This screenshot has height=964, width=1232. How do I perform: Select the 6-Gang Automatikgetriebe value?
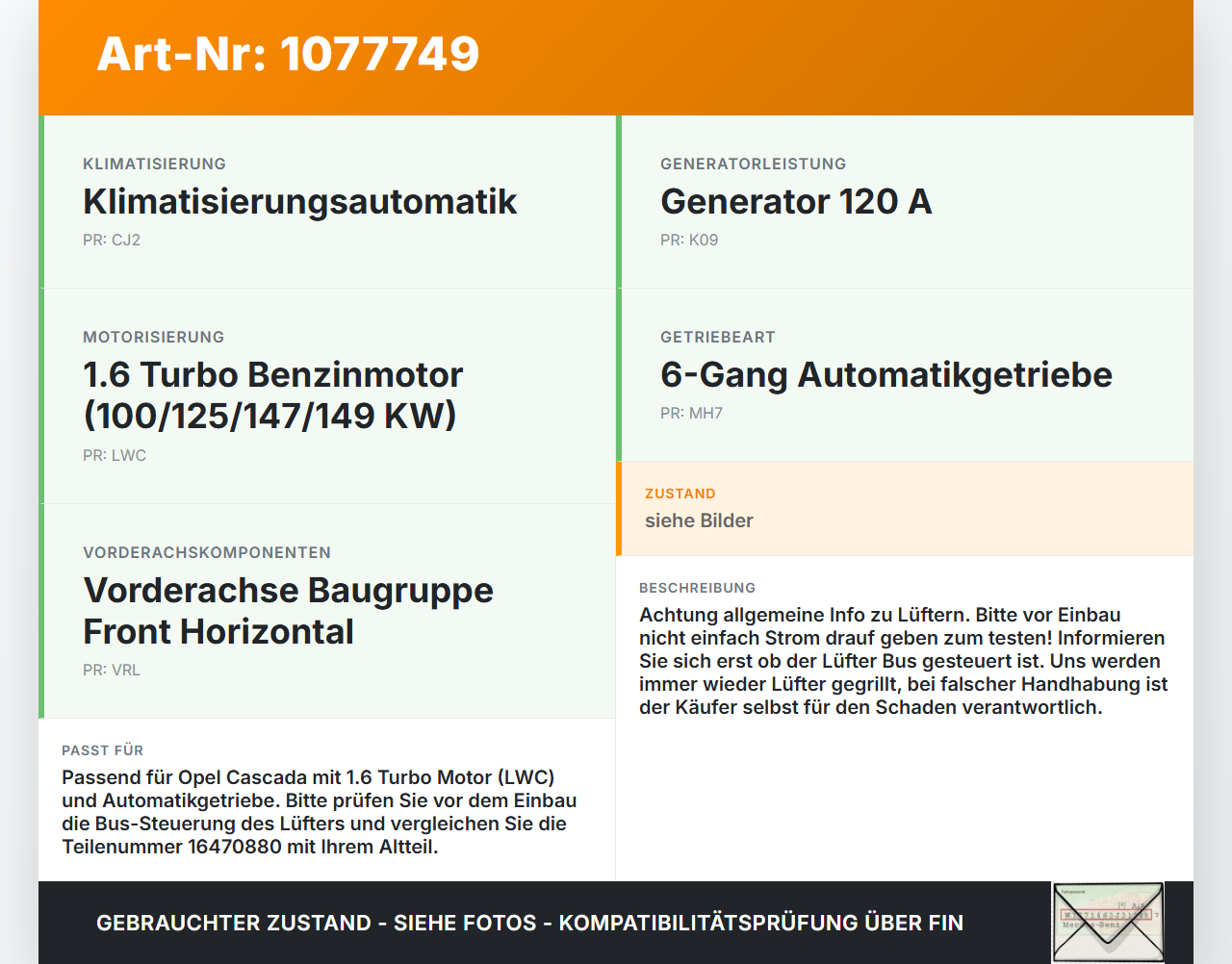coord(886,375)
